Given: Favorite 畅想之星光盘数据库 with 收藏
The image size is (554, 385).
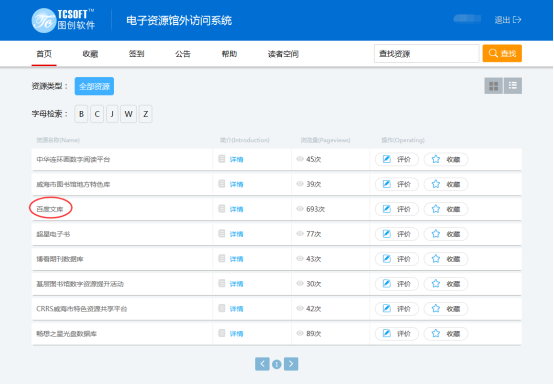Looking at the screenshot, I should point(446,334).
